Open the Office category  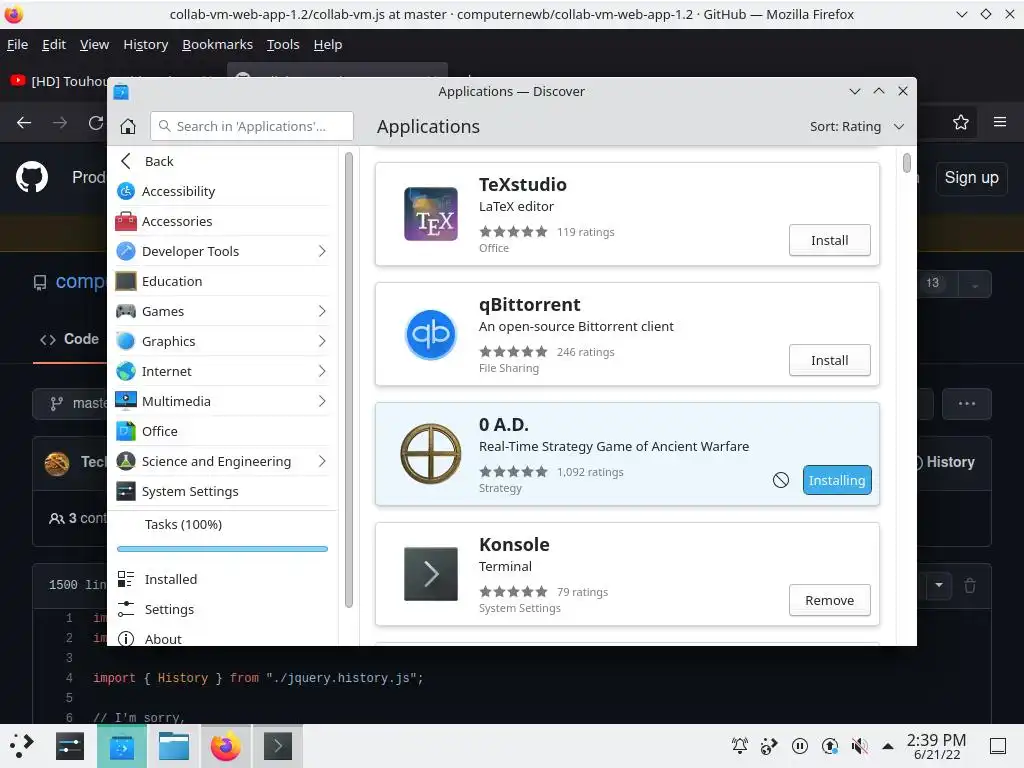[223, 431]
